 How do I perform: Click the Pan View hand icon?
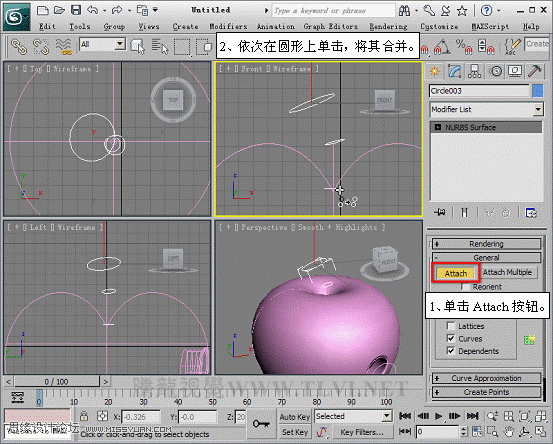[508, 431]
